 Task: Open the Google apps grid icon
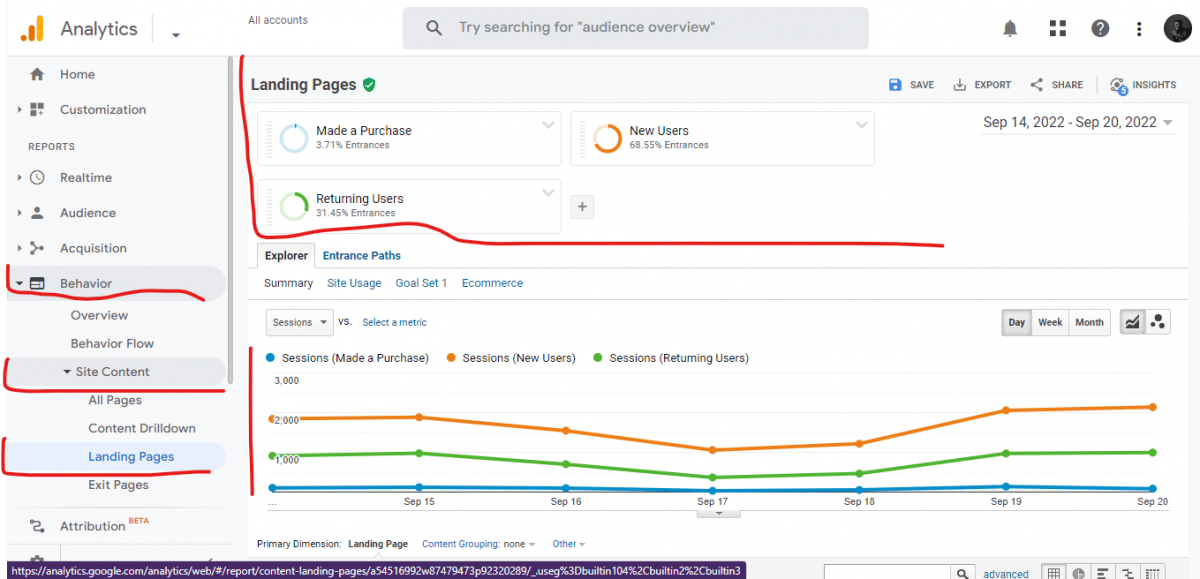point(1058,28)
